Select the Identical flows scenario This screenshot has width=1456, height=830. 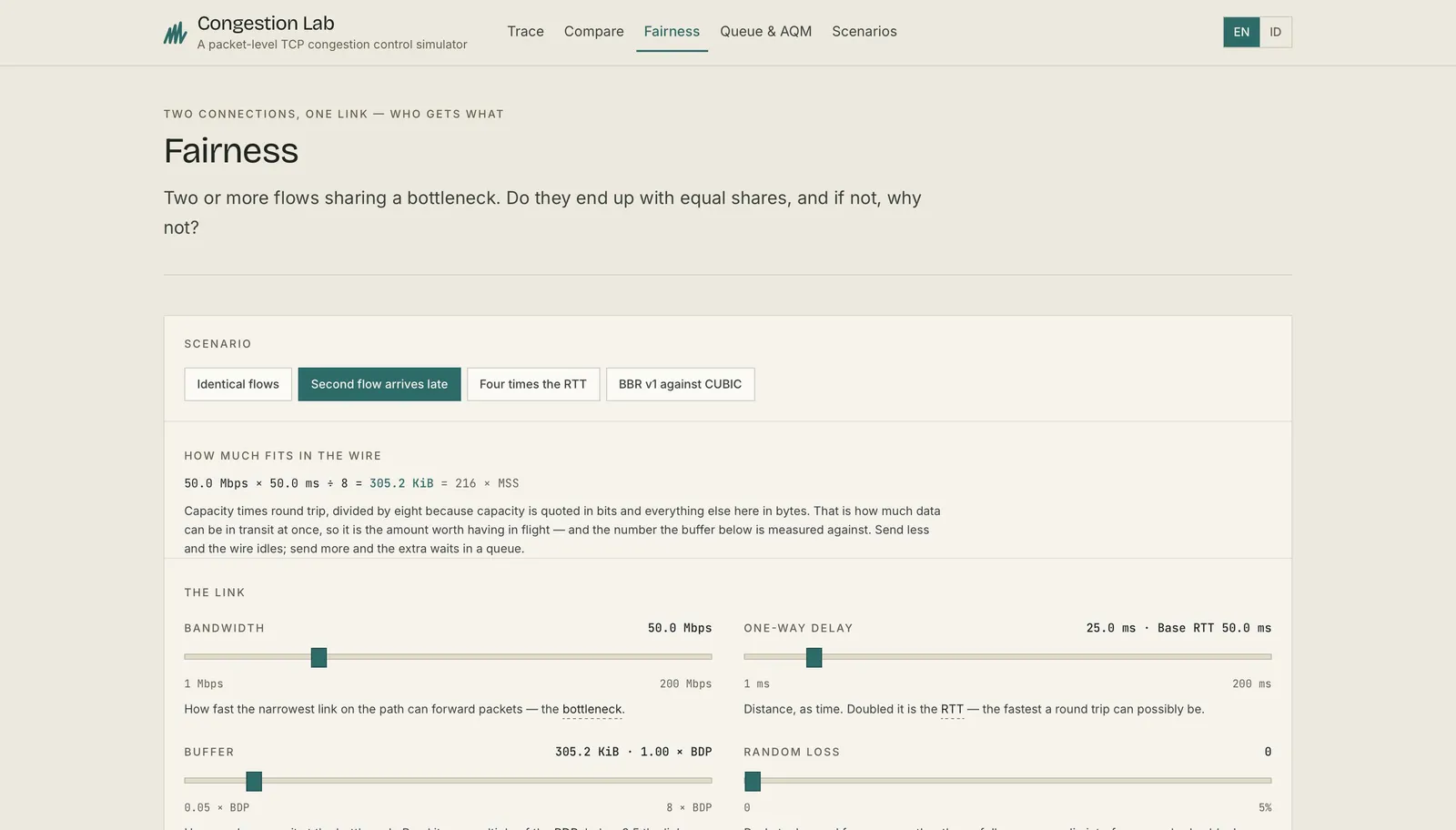point(238,384)
